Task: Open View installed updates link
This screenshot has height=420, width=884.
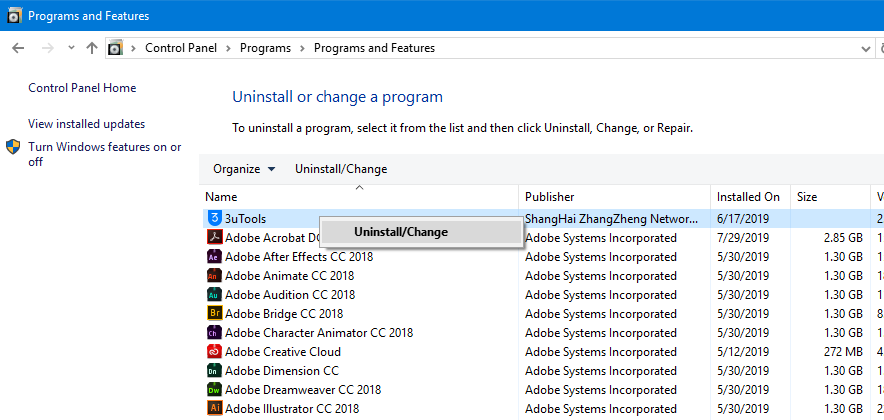Action: click(87, 124)
